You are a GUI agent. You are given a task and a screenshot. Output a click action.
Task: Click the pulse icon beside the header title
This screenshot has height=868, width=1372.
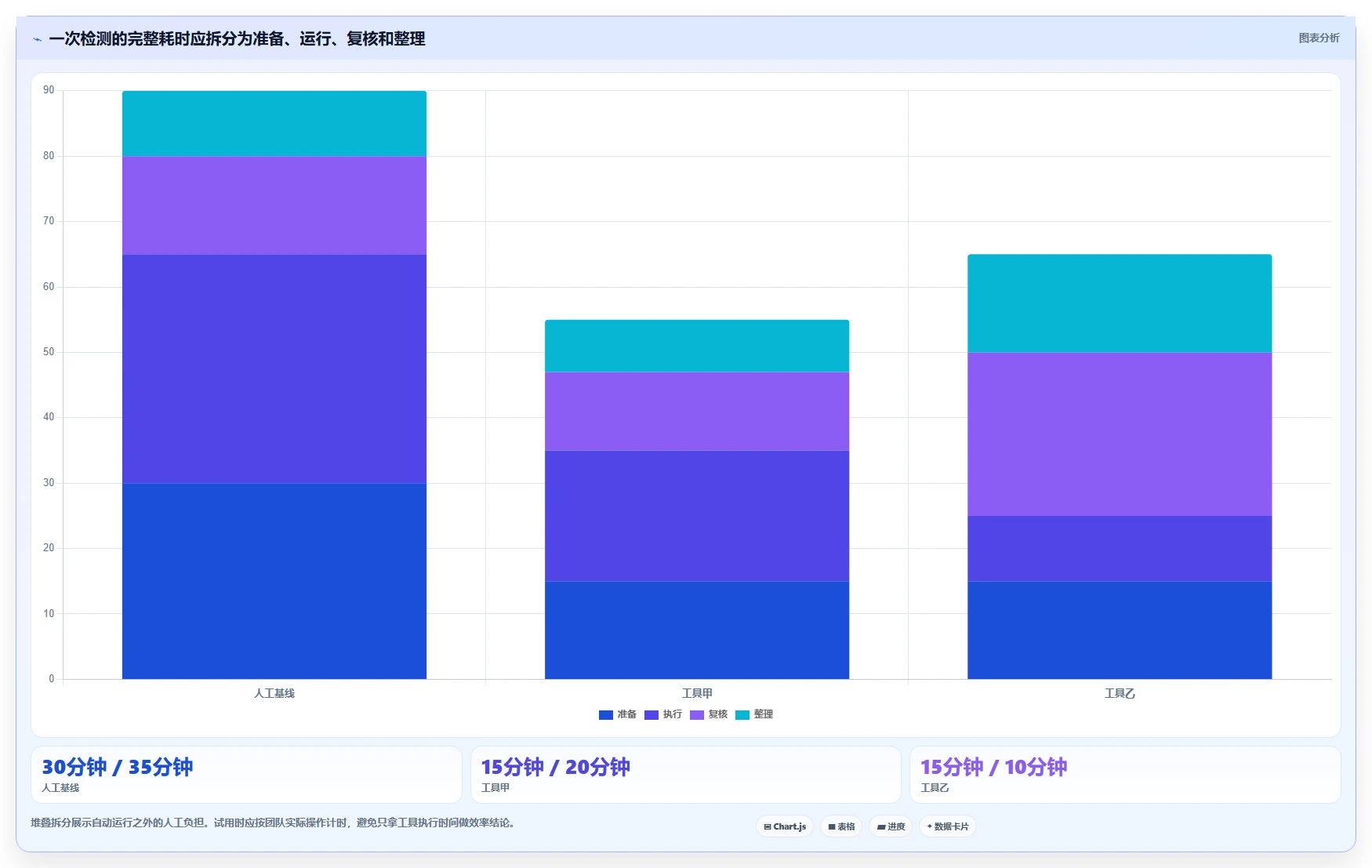point(37,39)
